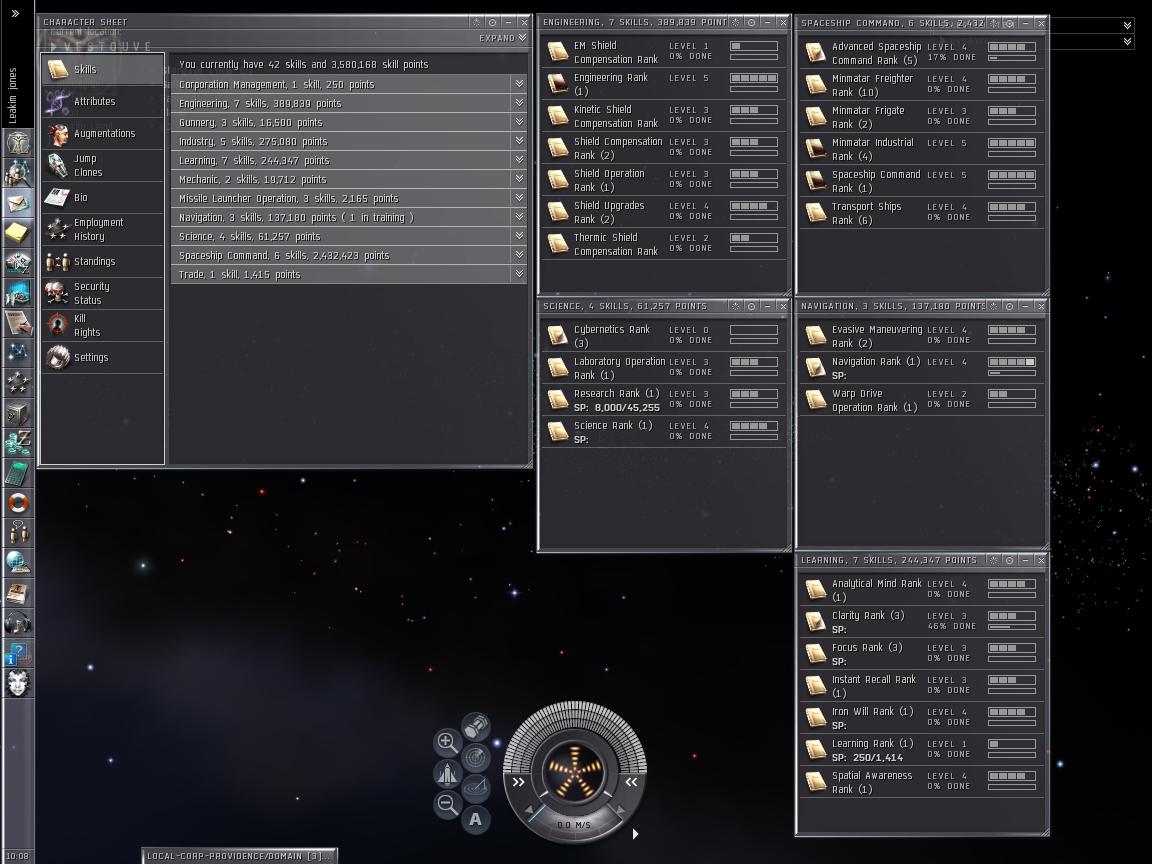The height and width of the screenshot is (864, 1152).
Task: Open the character sheet Vitruvian icon in sidebar
Action: coord(18,141)
